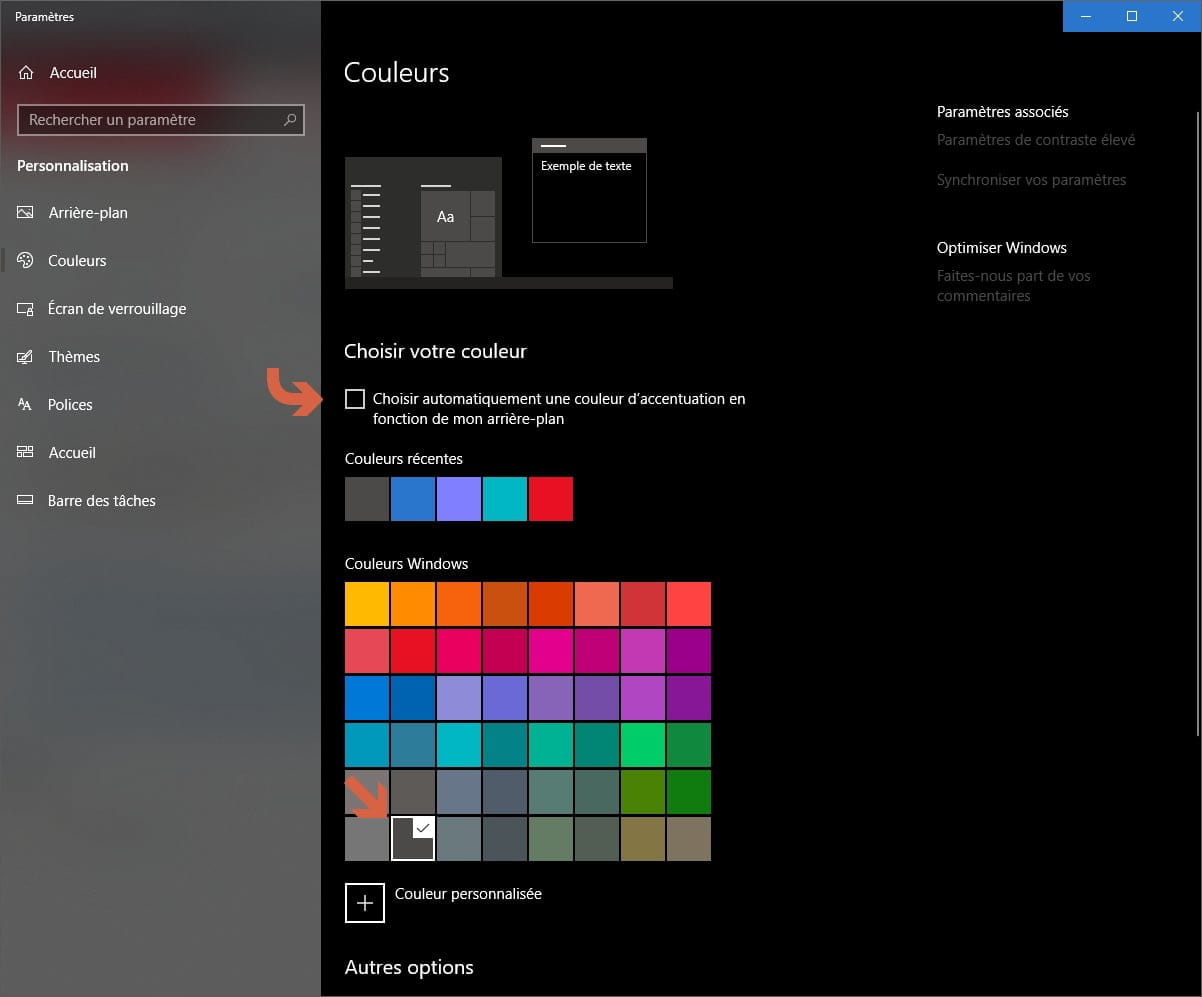The width and height of the screenshot is (1202, 997).
Task: Open Paramètres de contraste élevé link
Action: click(x=1036, y=140)
